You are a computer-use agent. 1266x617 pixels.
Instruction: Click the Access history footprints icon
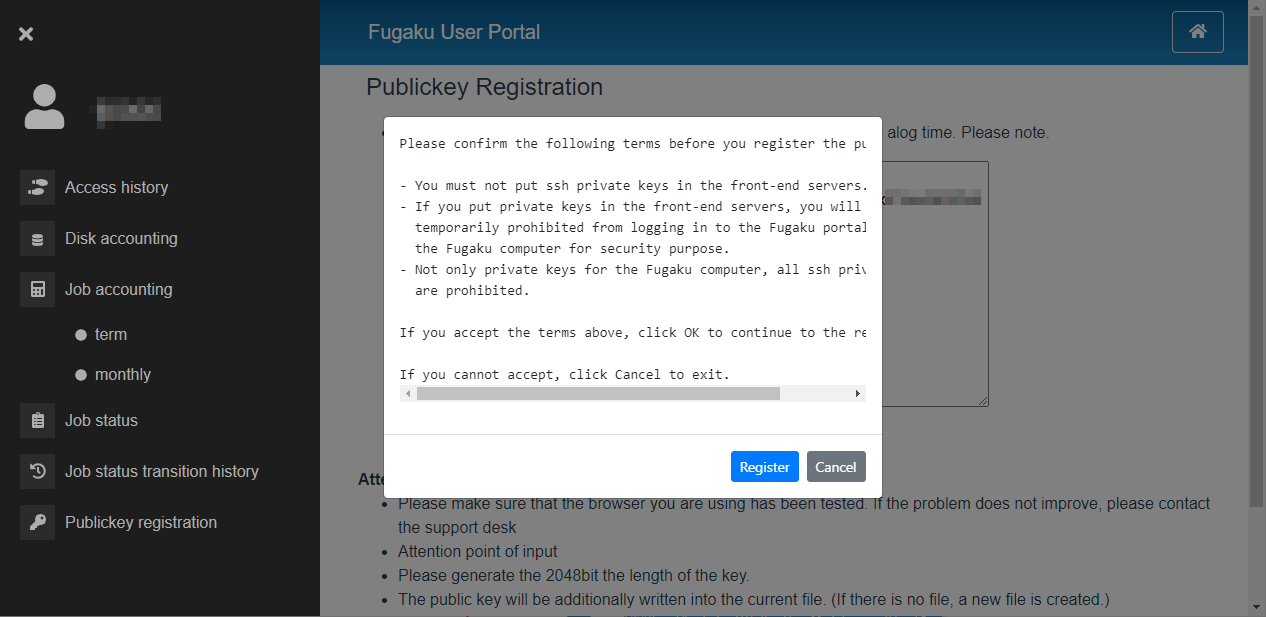[x=37, y=187]
